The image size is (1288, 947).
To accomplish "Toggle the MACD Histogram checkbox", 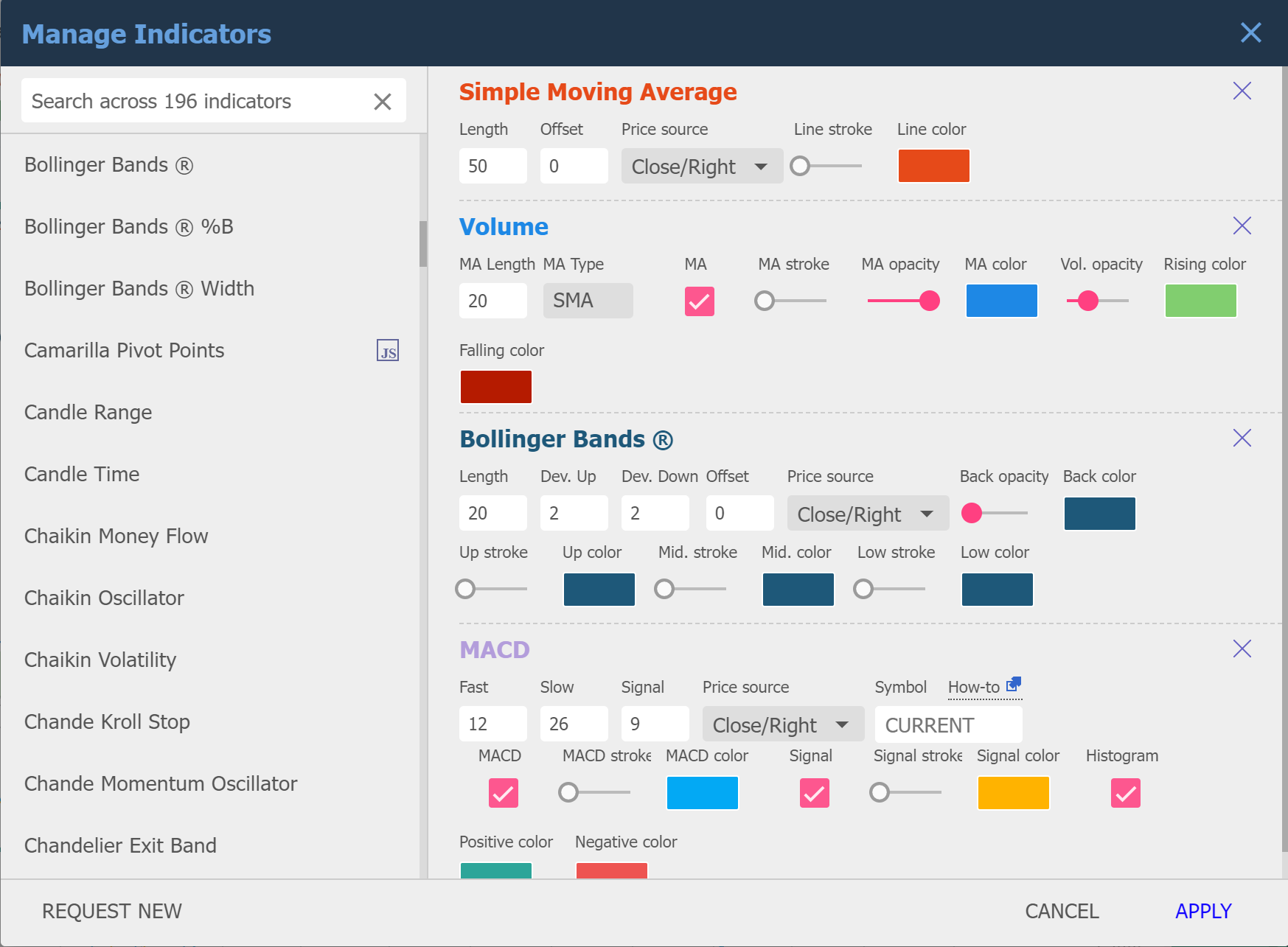I will (1125, 793).
